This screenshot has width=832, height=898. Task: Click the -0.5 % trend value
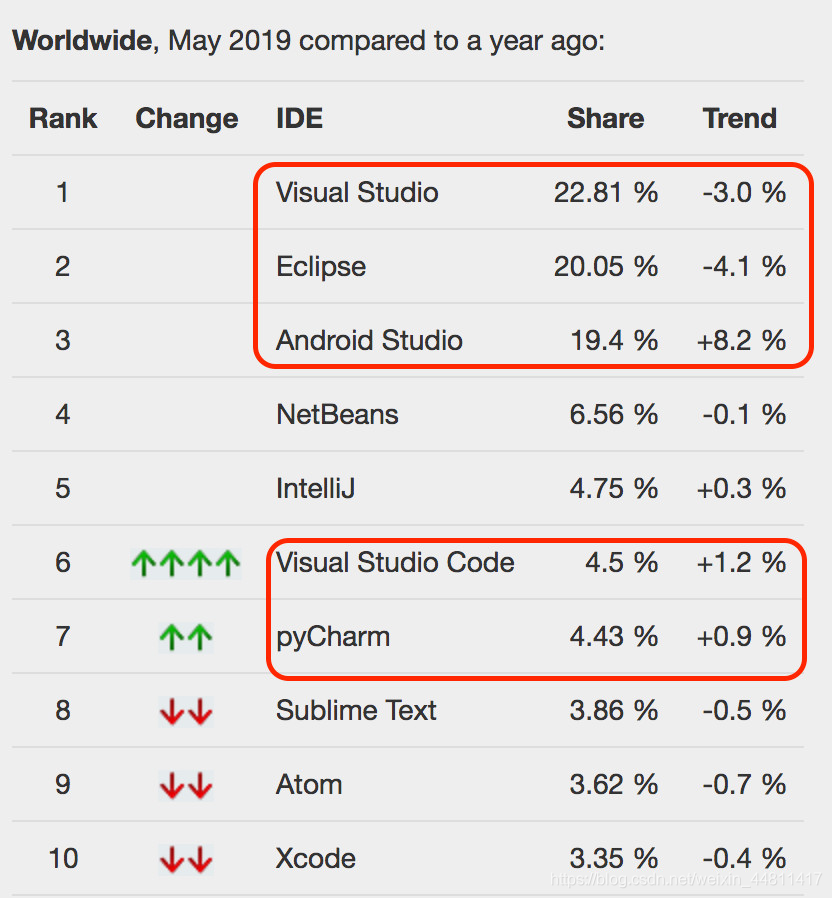tap(744, 710)
